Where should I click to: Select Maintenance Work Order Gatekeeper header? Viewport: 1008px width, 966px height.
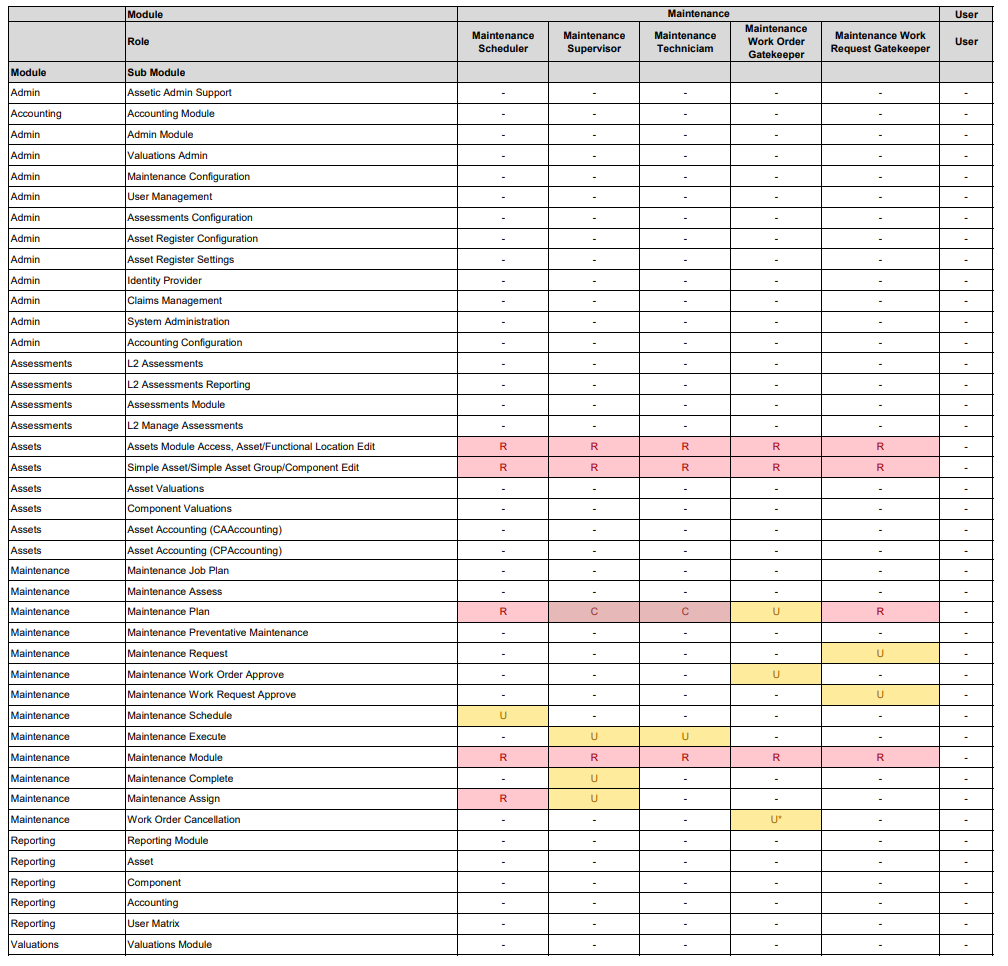tap(776, 42)
